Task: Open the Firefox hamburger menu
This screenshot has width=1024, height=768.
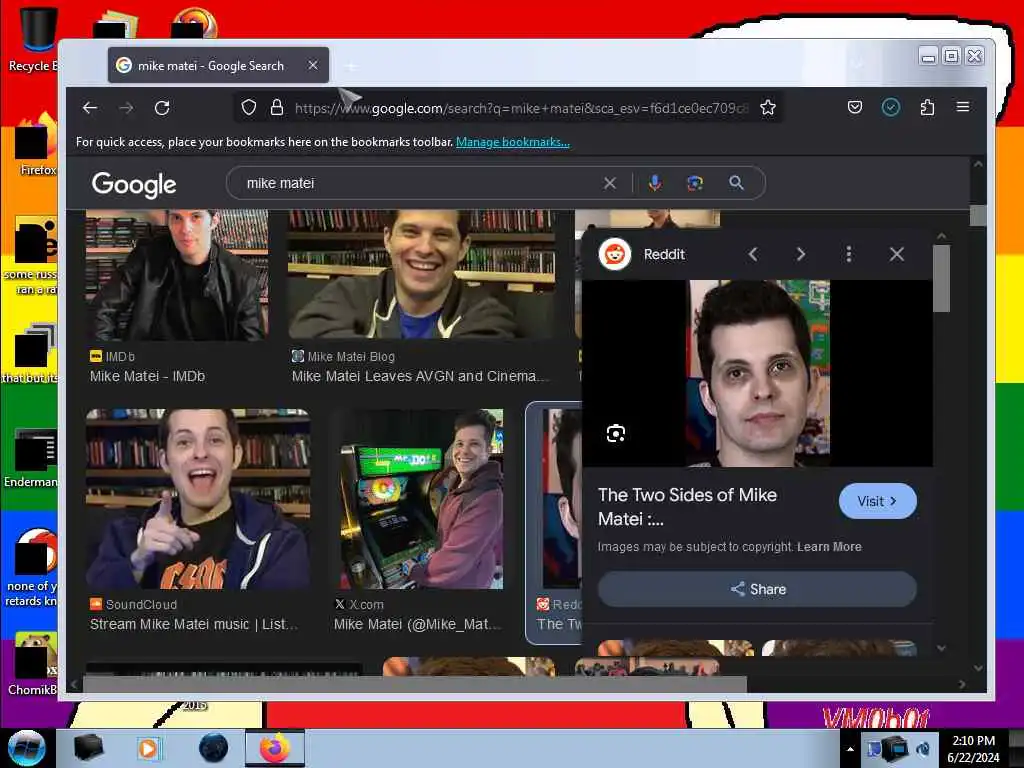Action: [963, 107]
